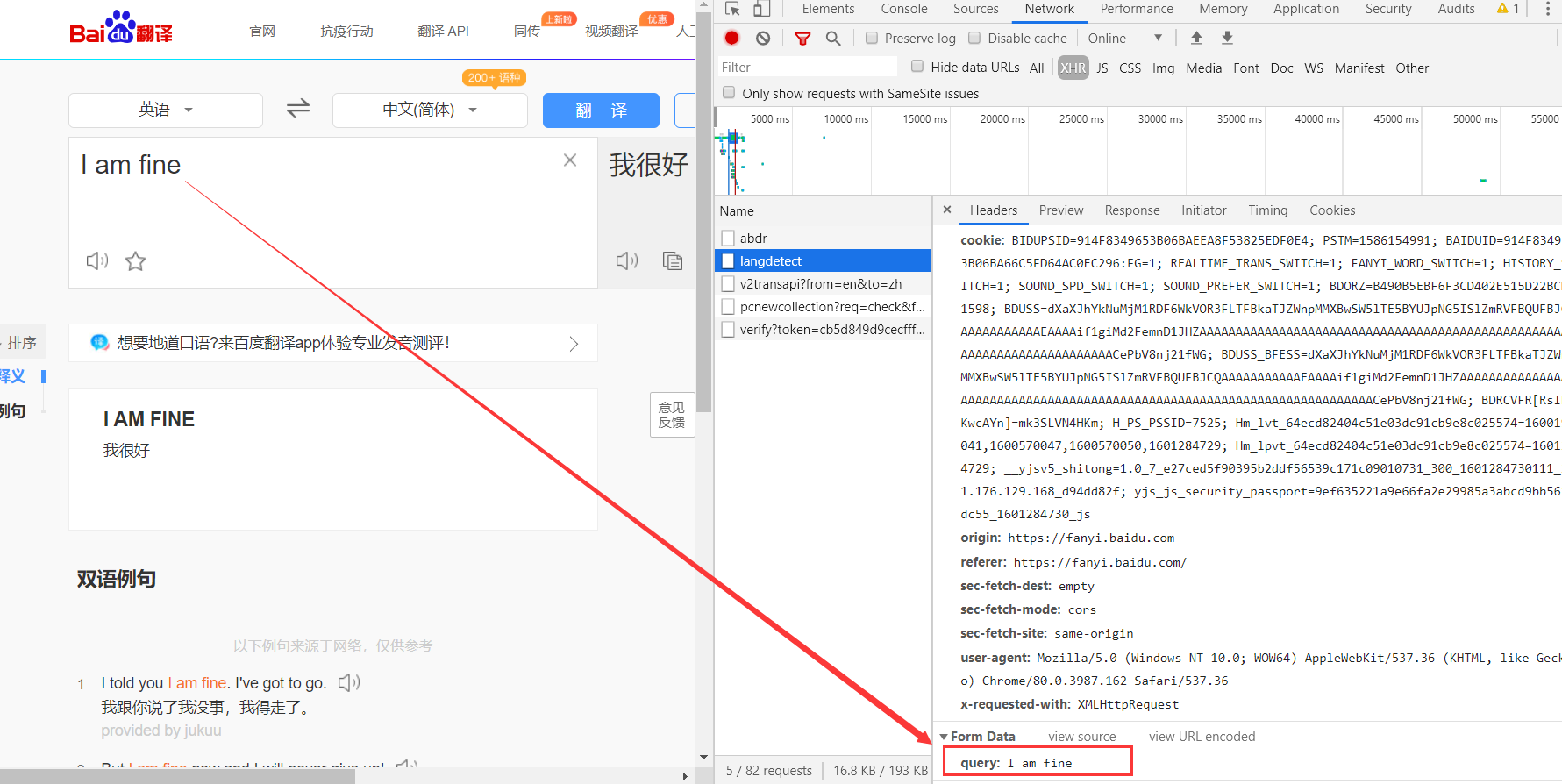Open DevTools more options menu

(x=1548, y=9)
